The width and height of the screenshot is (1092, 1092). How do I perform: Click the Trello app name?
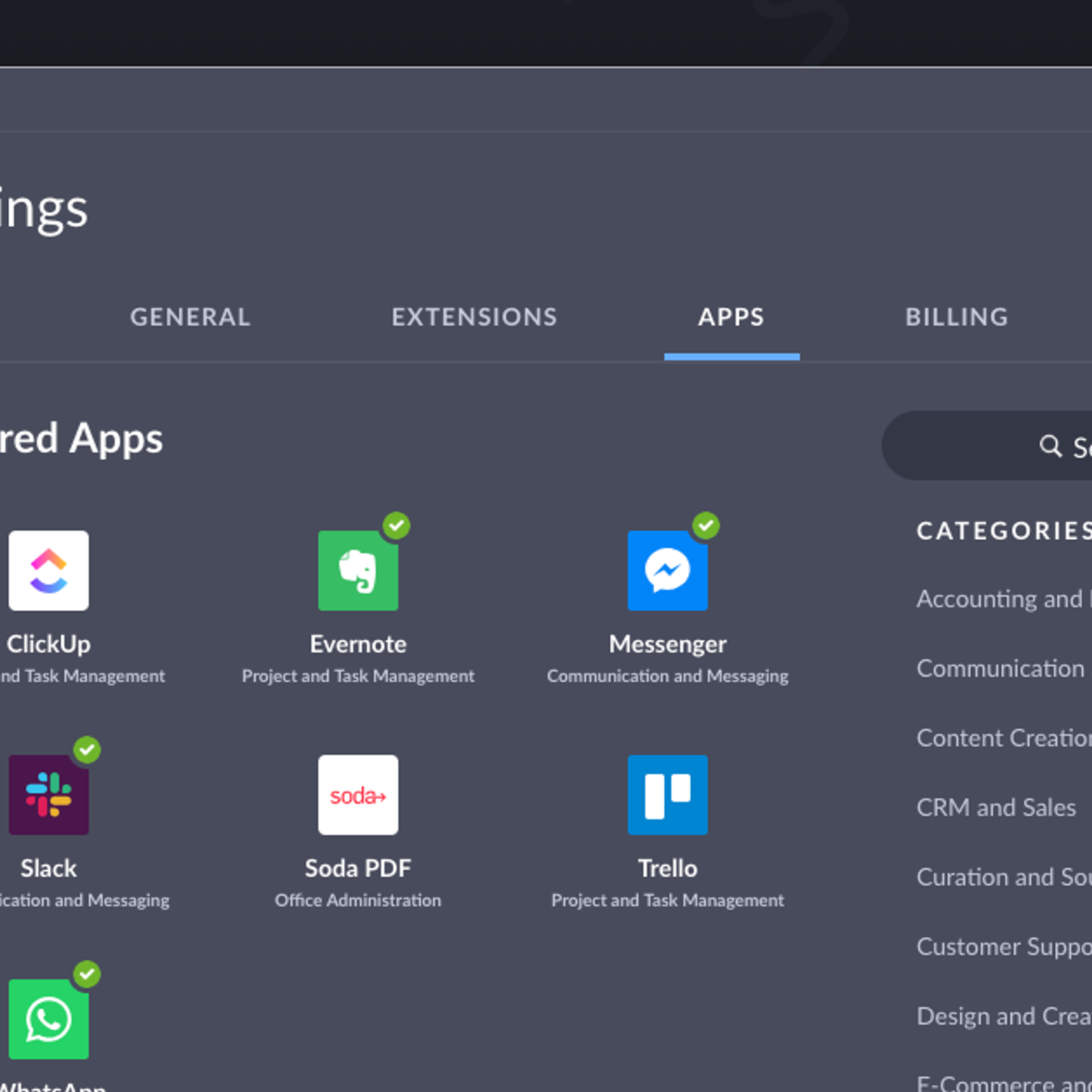(667, 868)
